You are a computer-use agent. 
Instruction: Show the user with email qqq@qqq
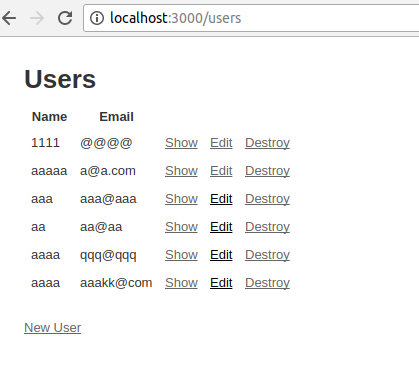point(181,255)
